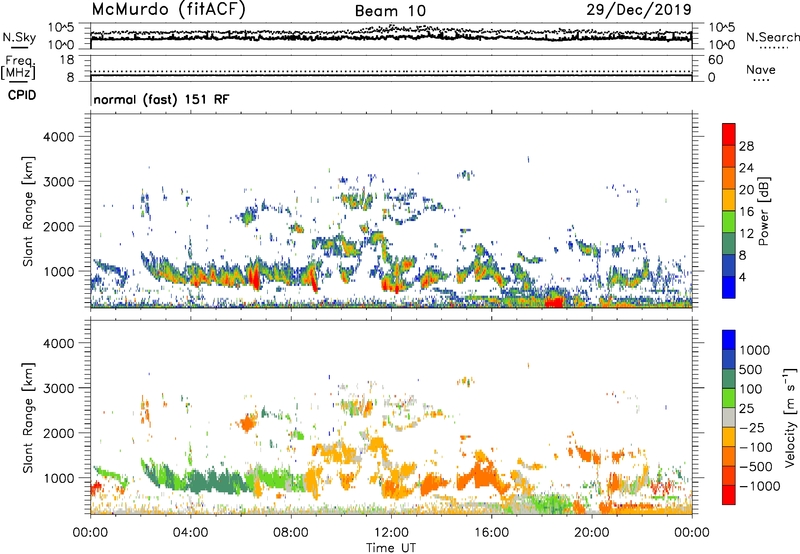Click the McMurdo (fitACF) title
This screenshot has width=800, height=554.
[x=168, y=10]
